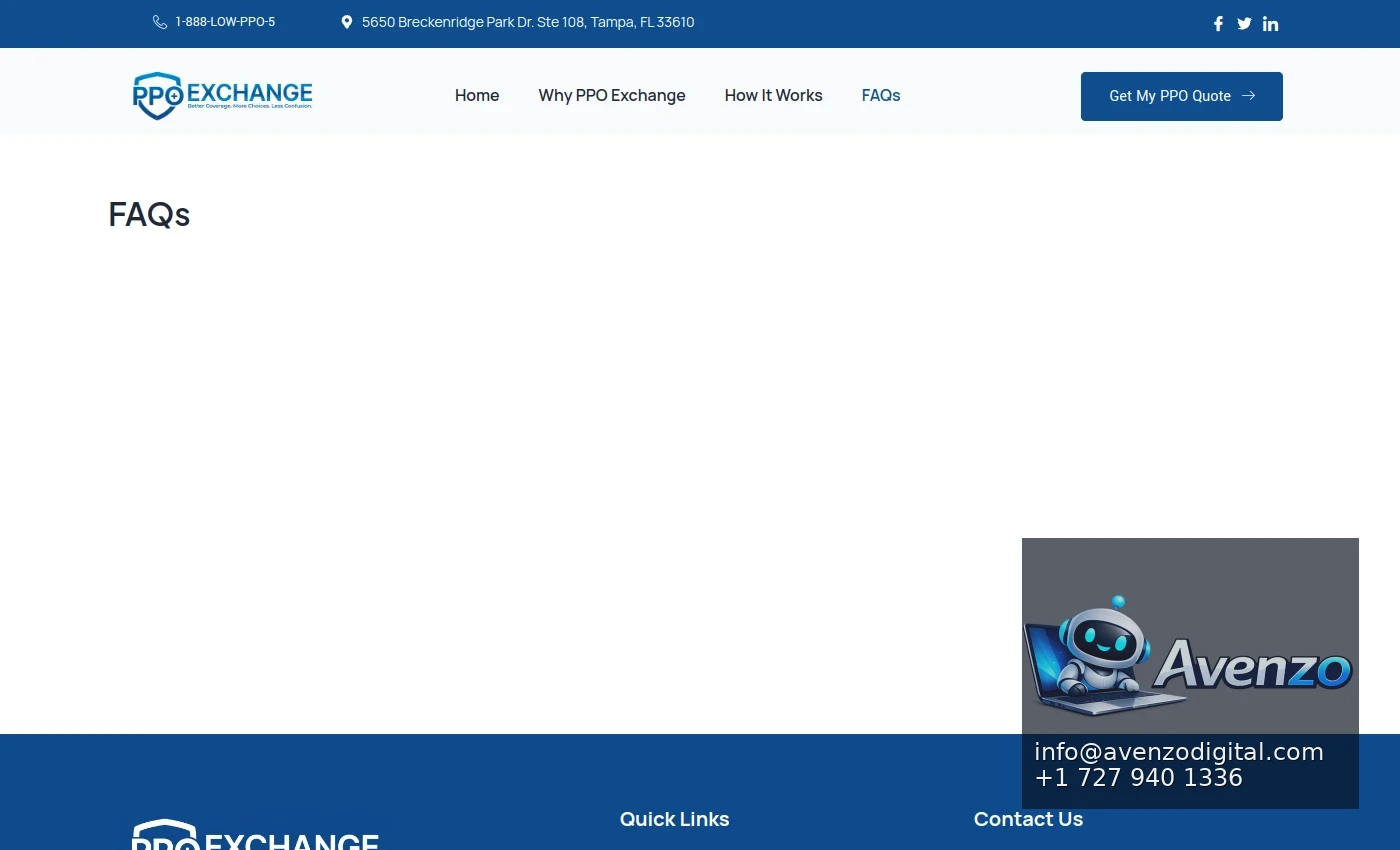This screenshot has width=1400, height=850.
Task: Click the Get My PPO Quote button
Action: [x=1182, y=96]
